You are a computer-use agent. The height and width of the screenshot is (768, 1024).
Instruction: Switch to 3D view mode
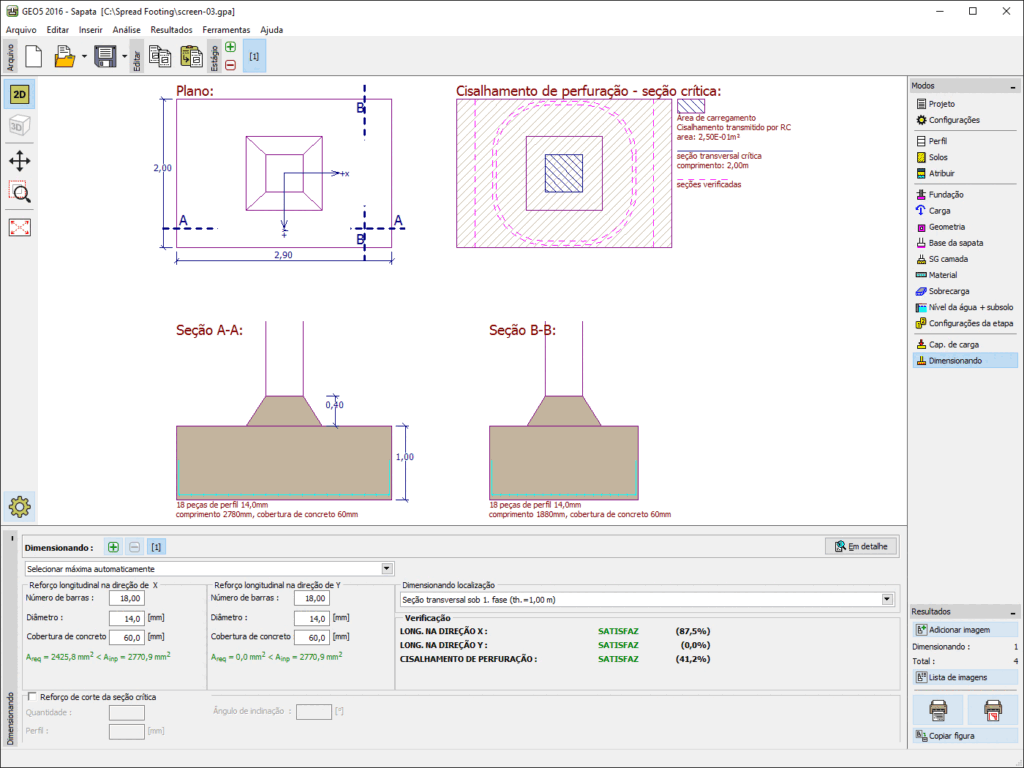coord(20,126)
